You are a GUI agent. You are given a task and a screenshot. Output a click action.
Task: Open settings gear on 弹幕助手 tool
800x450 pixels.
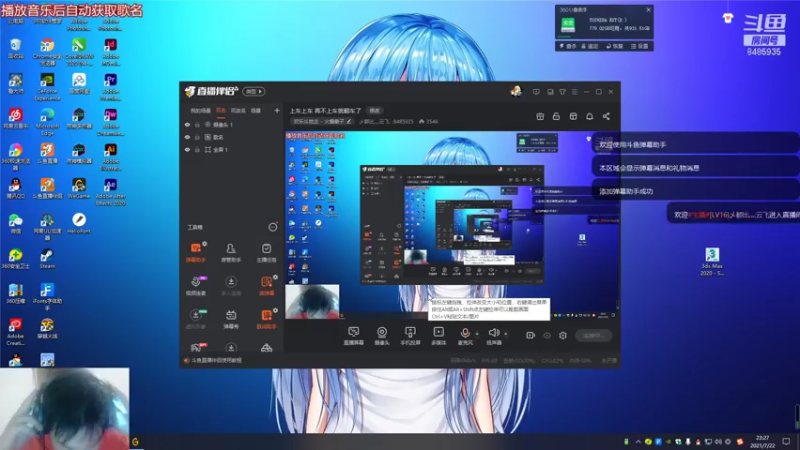[205, 244]
